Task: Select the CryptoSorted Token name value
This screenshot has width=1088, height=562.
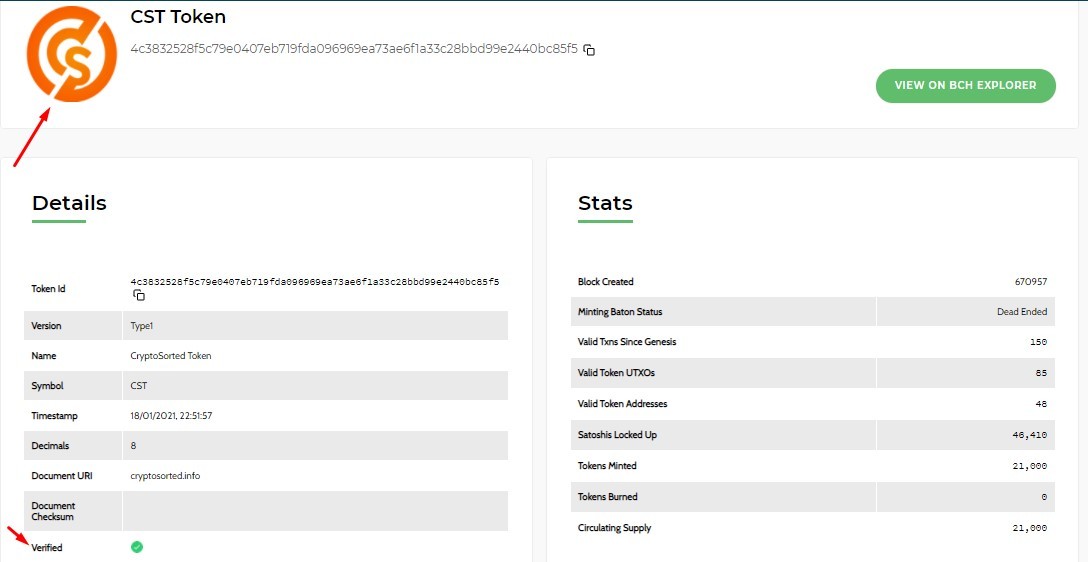Action: coord(171,355)
